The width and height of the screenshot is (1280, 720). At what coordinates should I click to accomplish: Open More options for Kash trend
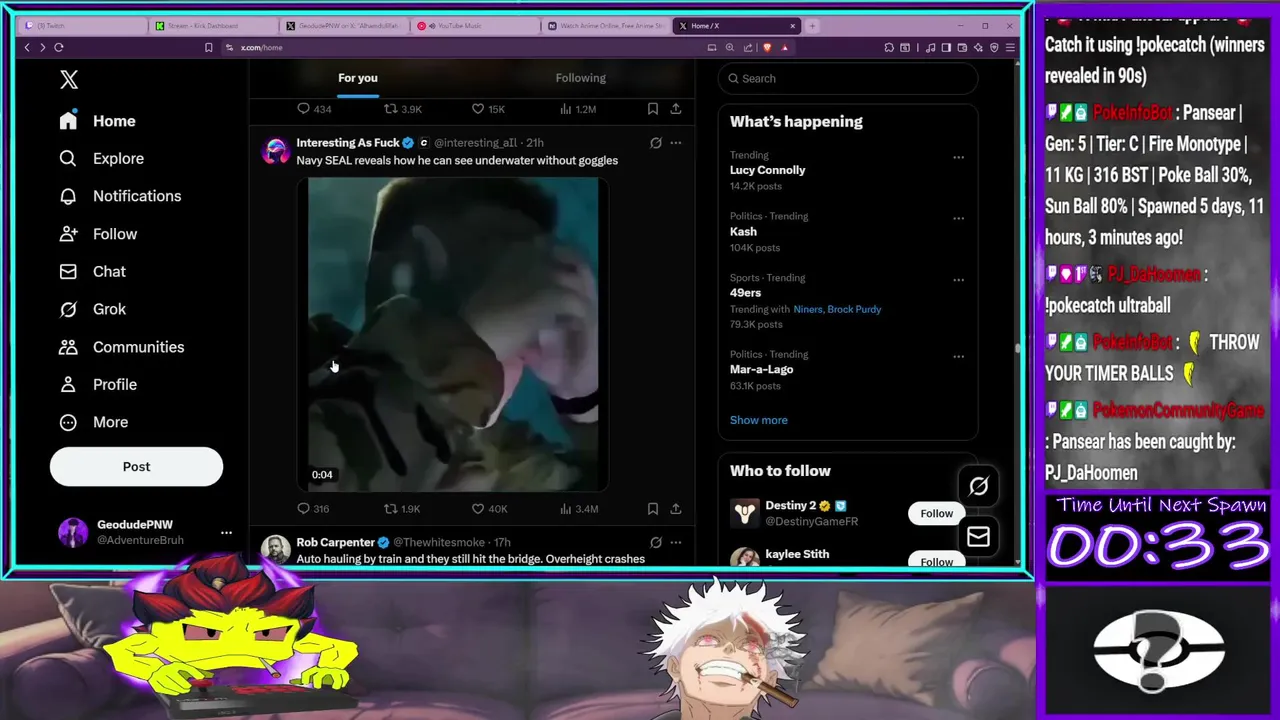(958, 218)
